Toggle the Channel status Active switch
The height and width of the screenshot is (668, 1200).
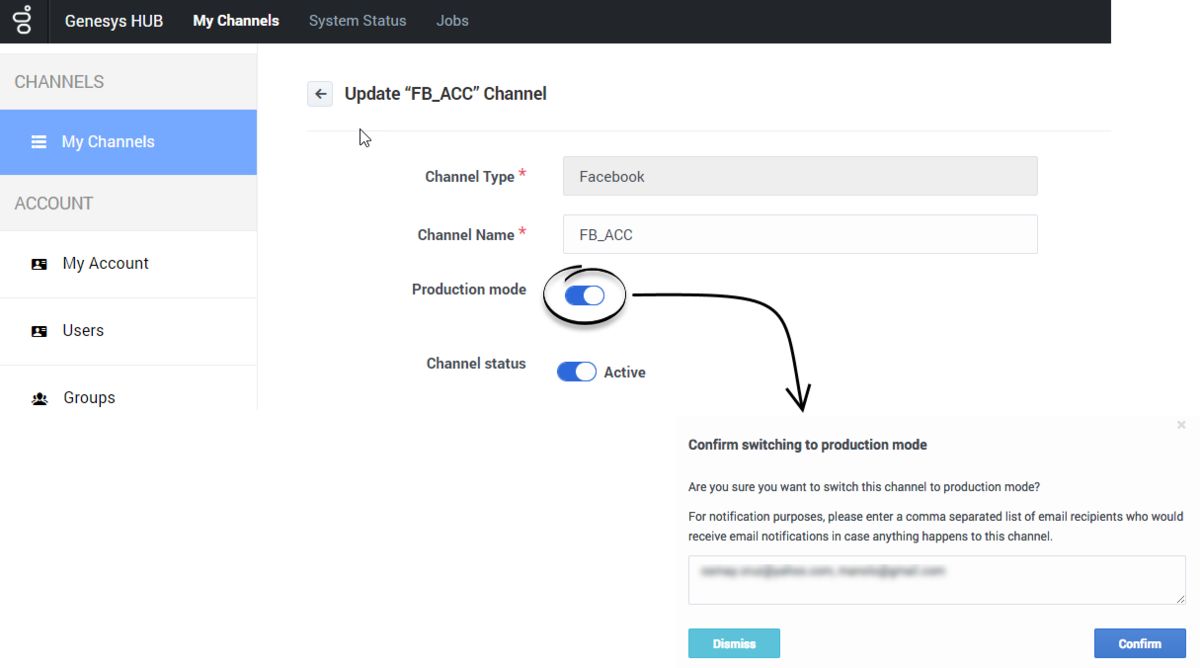coord(576,372)
